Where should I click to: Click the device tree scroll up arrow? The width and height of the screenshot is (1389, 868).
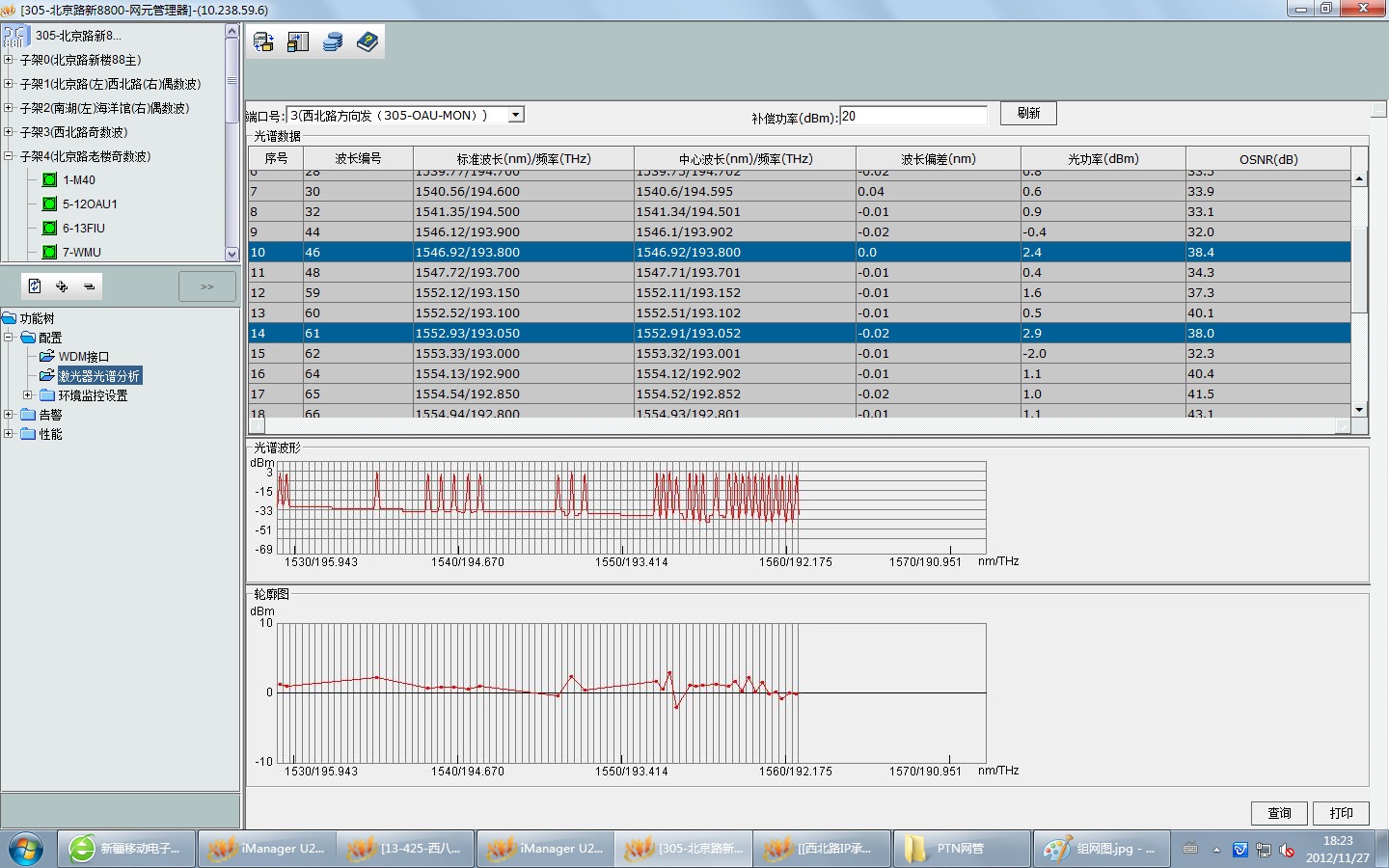[x=231, y=31]
